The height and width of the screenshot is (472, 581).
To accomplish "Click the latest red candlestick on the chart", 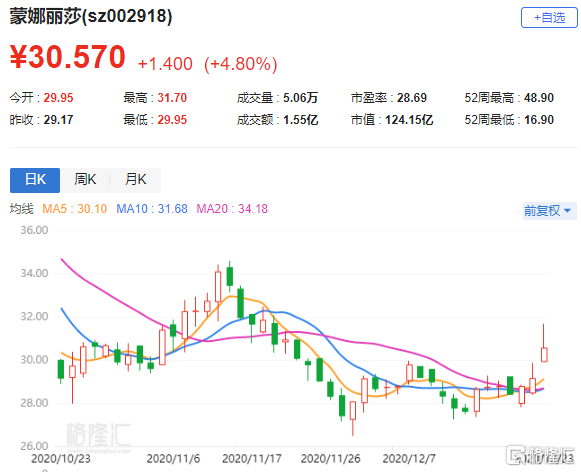I will point(544,355).
